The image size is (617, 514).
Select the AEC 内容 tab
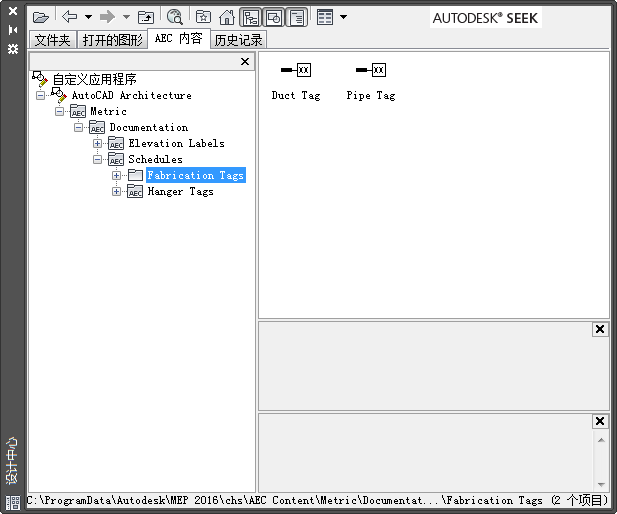point(179,39)
